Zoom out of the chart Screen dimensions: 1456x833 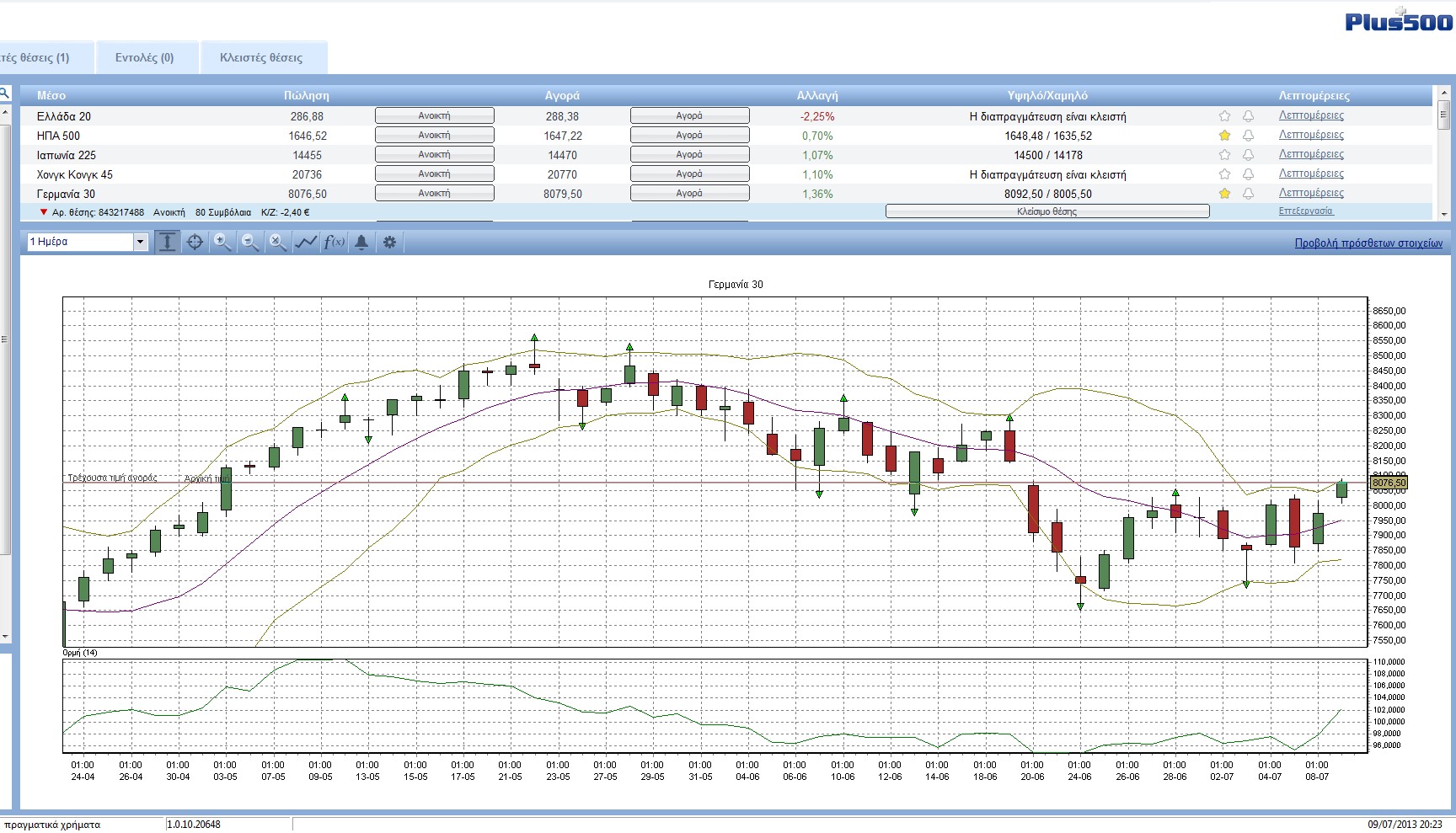coord(250,243)
